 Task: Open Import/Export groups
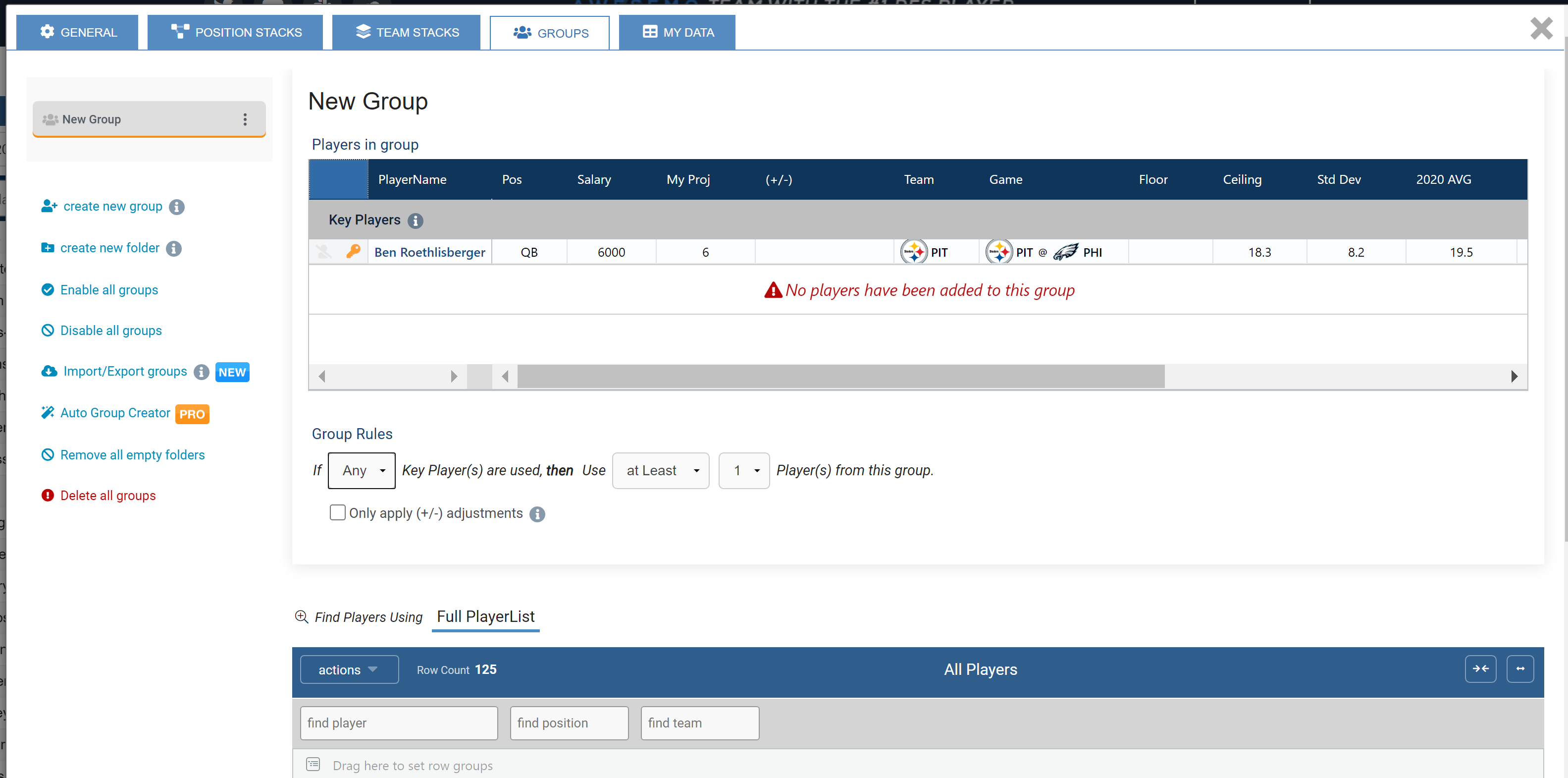click(125, 372)
